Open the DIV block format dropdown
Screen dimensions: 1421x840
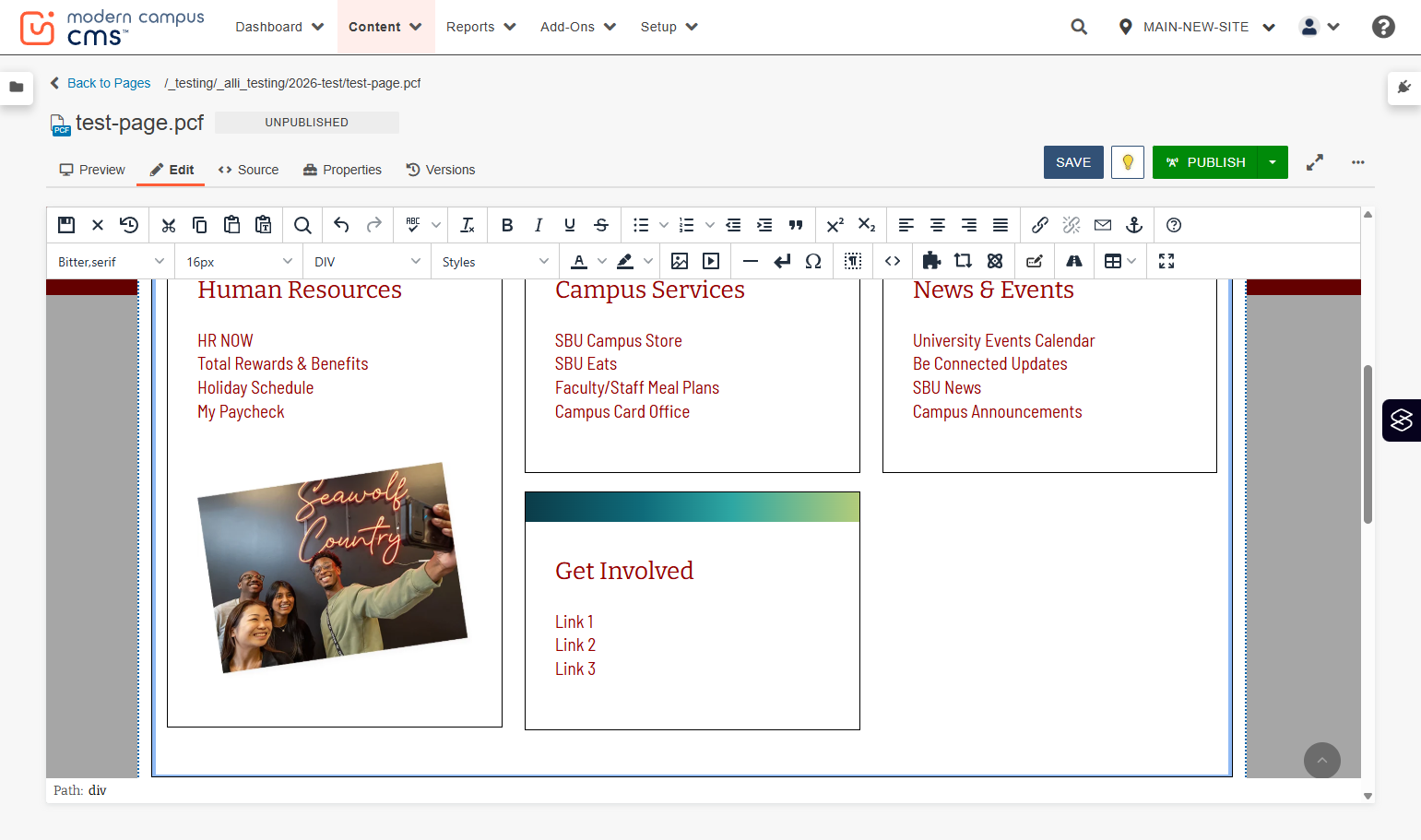click(367, 262)
